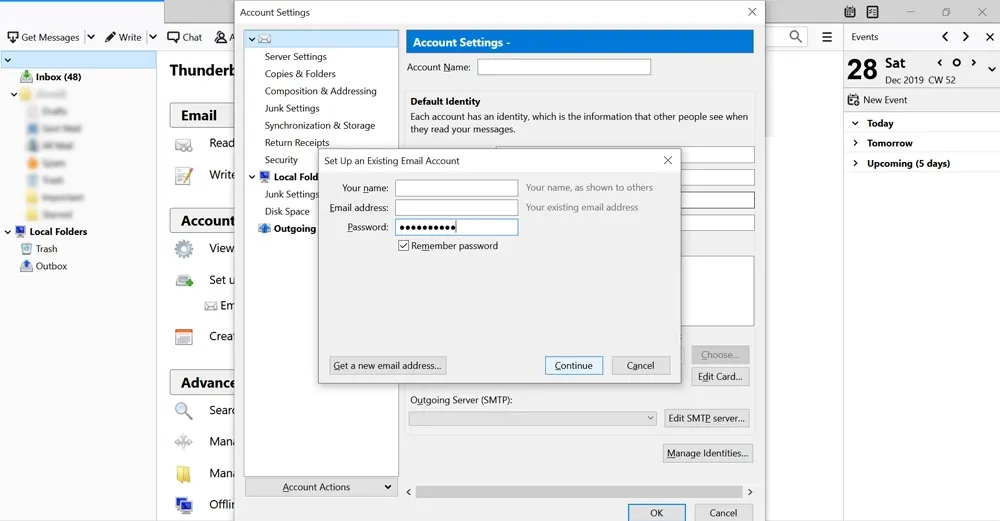Click the Write pencil button
This screenshot has width=1000, height=521.
[123, 37]
